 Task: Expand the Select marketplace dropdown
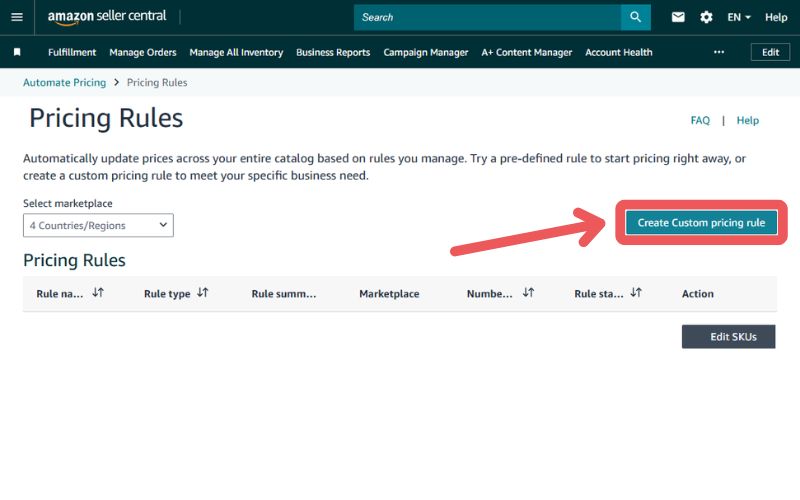[x=98, y=225]
